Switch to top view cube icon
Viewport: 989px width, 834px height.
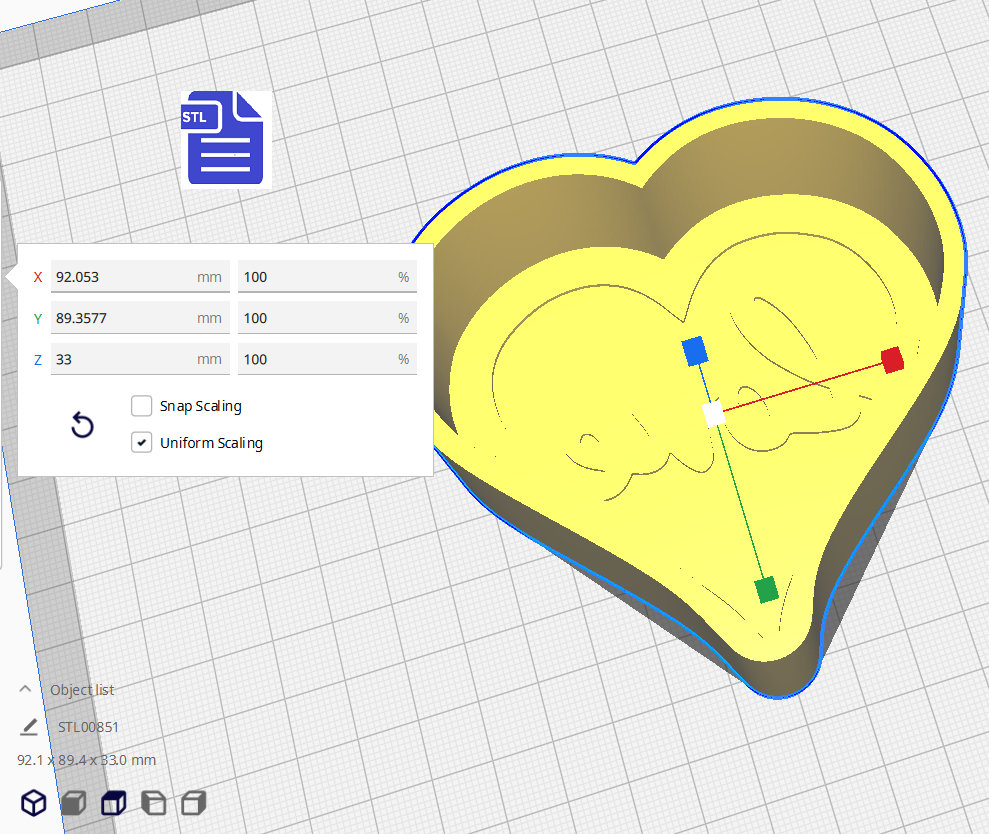tap(113, 802)
